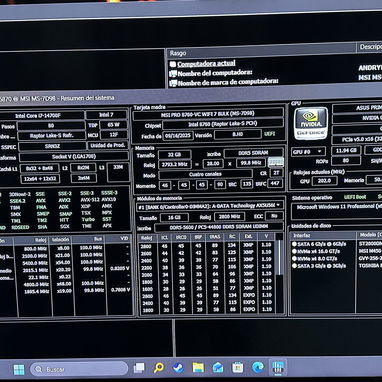Click the Intel B760 chipset field

tap(223, 124)
